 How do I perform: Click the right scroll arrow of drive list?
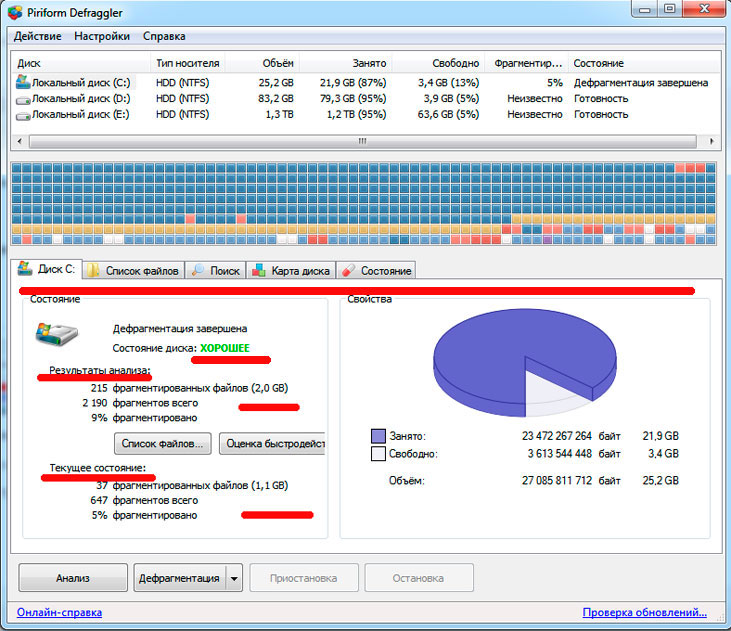pos(711,141)
